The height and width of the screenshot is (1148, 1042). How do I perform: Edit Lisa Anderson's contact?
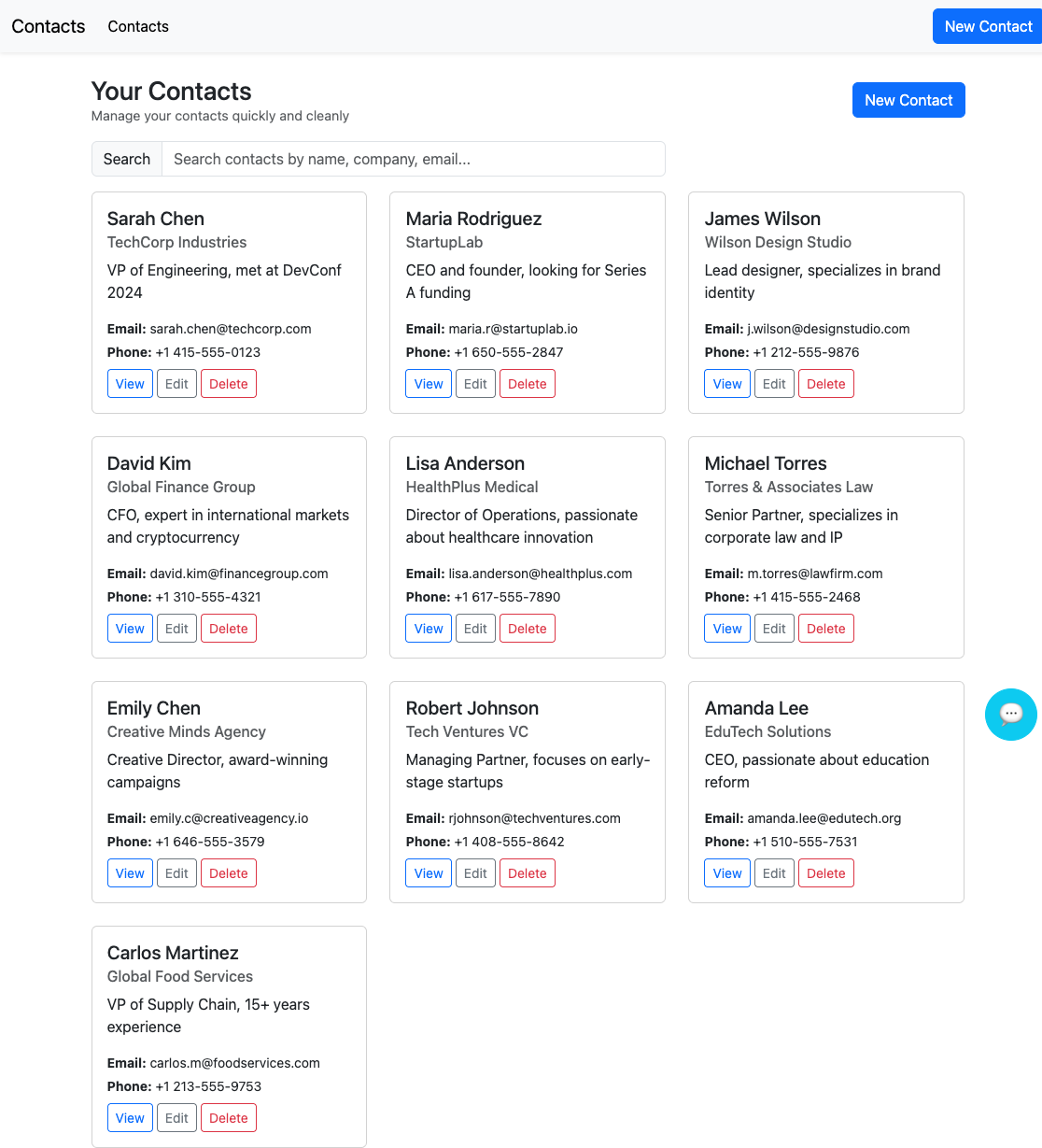475,629
